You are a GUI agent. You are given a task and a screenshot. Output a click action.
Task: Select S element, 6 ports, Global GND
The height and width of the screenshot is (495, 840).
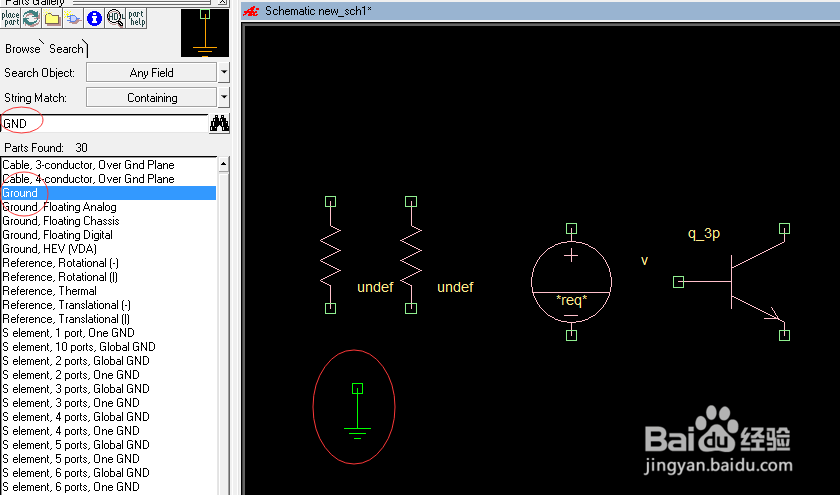coord(109,472)
